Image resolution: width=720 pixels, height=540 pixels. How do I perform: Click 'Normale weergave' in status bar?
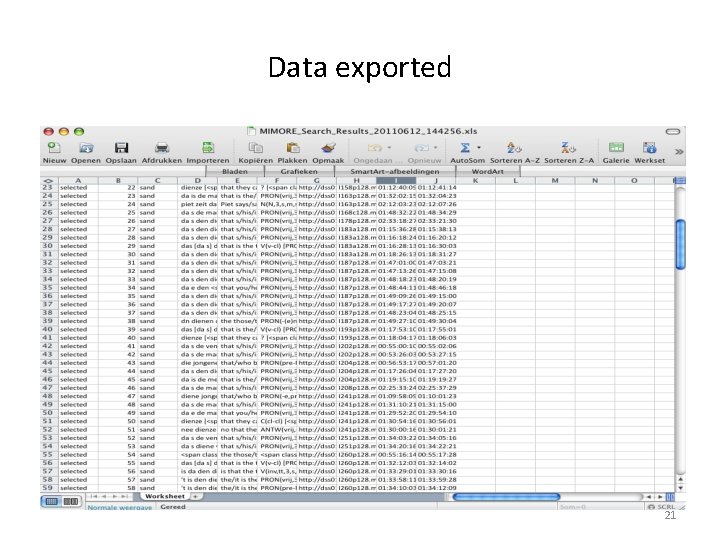[x=119, y=507]
